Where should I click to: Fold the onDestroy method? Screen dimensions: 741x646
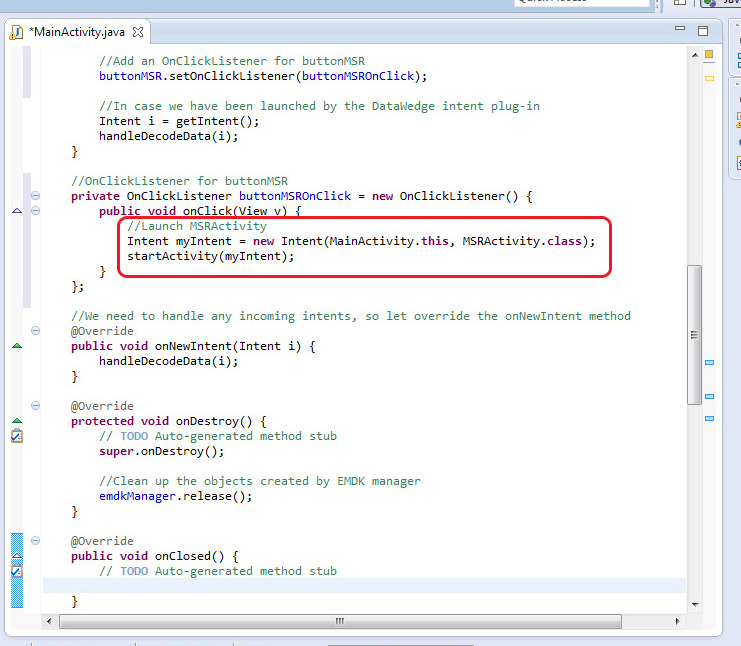36,406
